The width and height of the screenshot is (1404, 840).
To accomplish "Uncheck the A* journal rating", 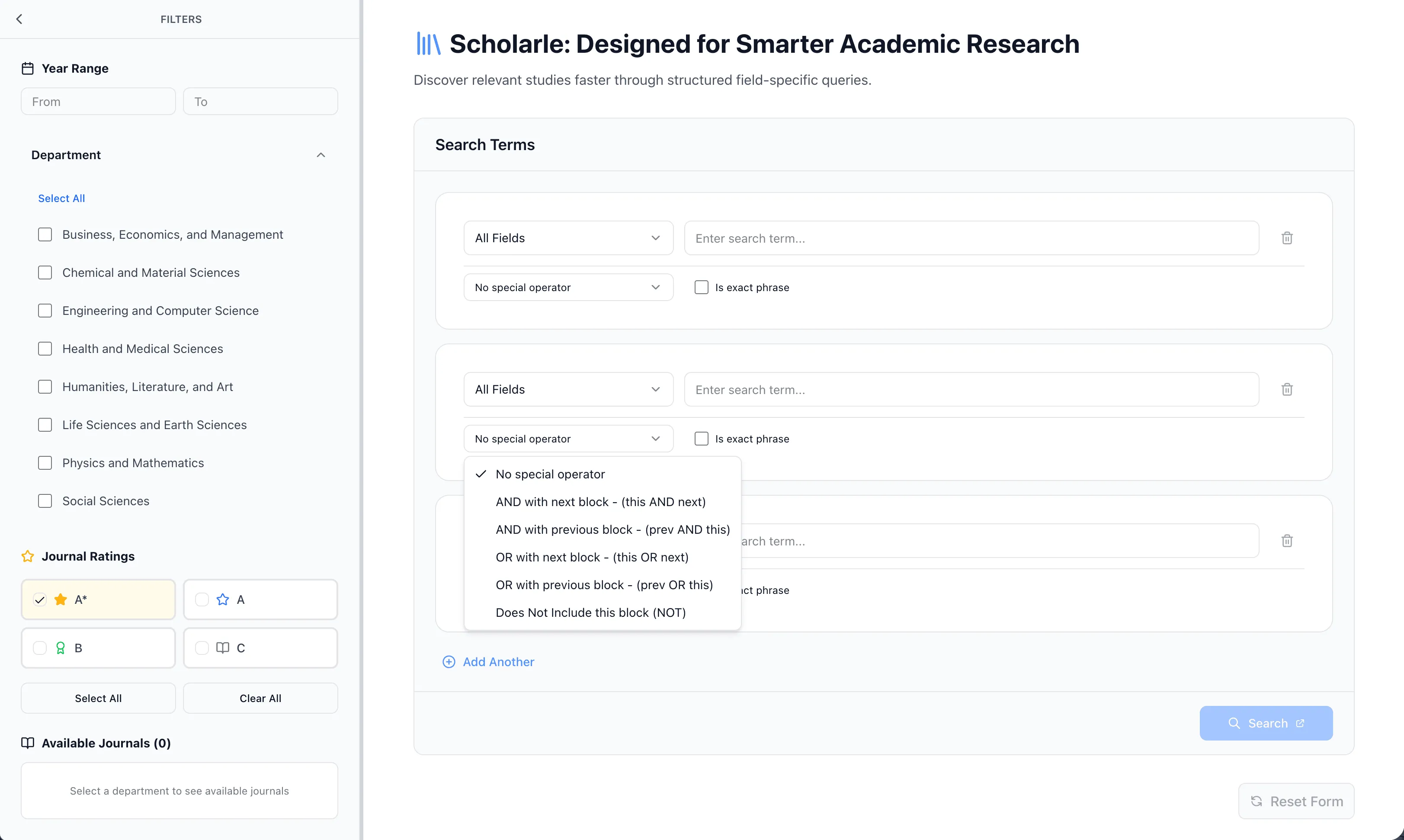I will click(40, 600).
